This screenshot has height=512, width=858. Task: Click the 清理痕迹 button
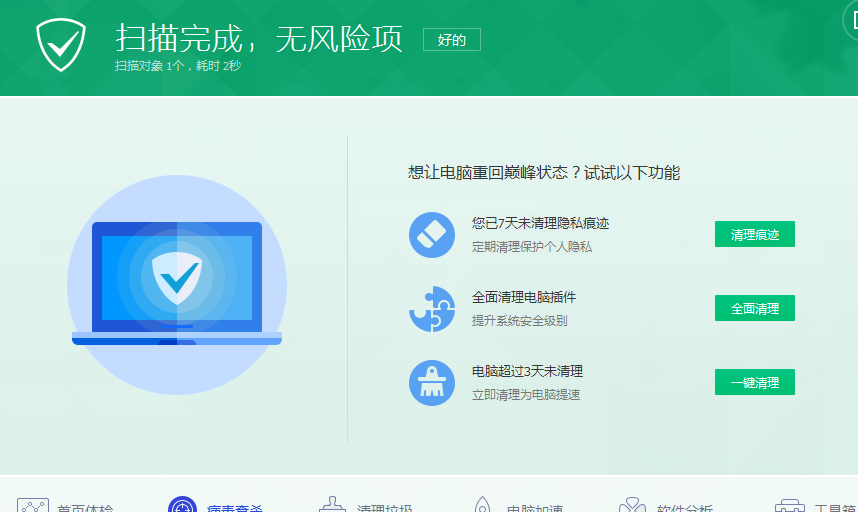coord(755,234)
